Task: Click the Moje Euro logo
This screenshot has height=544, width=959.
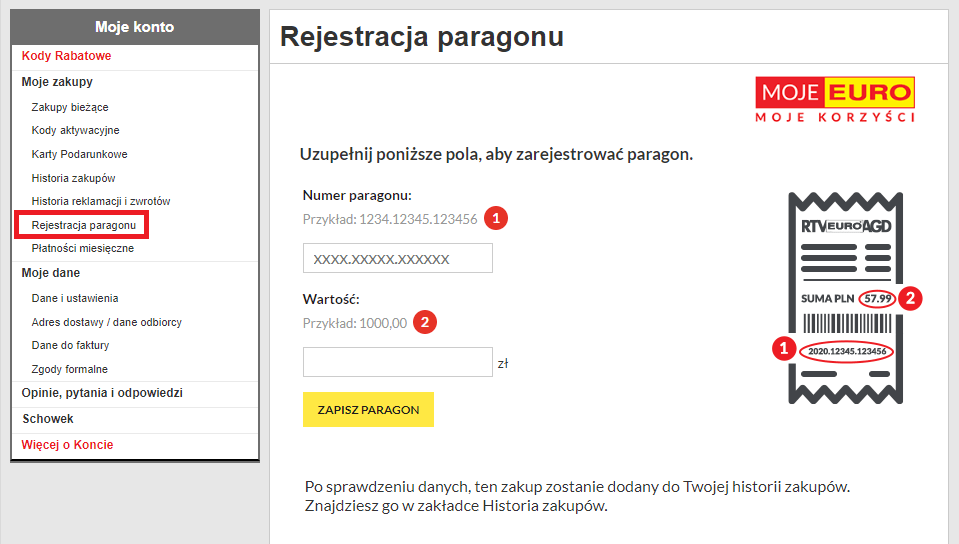Action: point(835,102)
